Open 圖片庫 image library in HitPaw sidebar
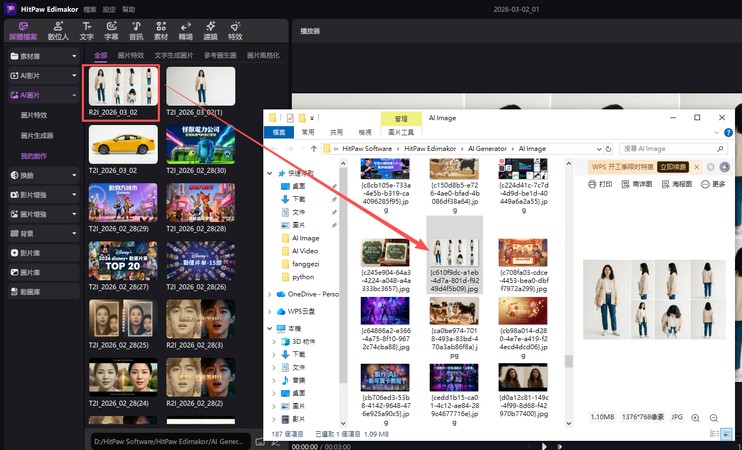The width and height of the screenshot is (742, 450). tap(43, 273)
